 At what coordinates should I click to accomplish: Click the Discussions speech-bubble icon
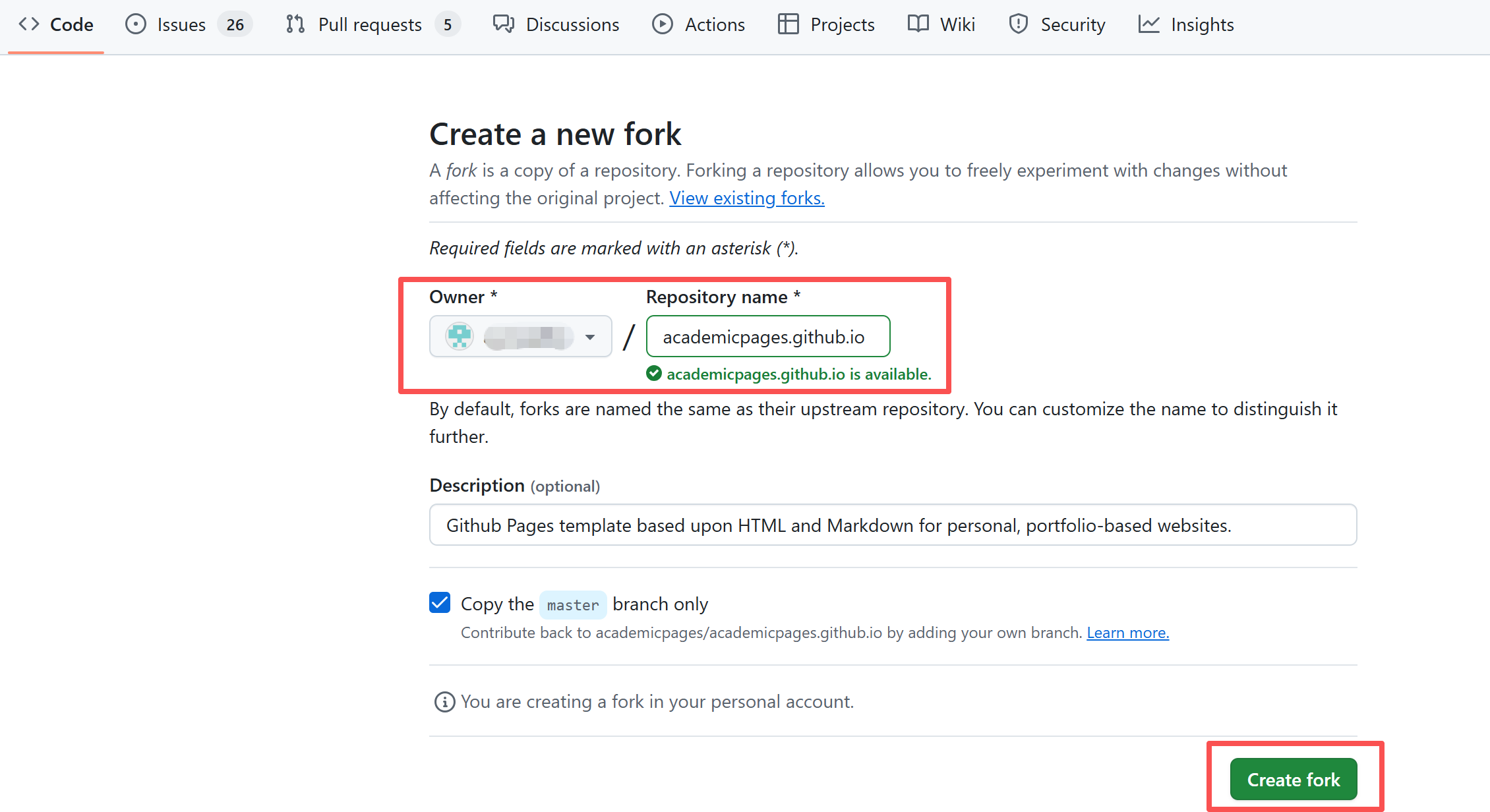click(x=503, y=24)
